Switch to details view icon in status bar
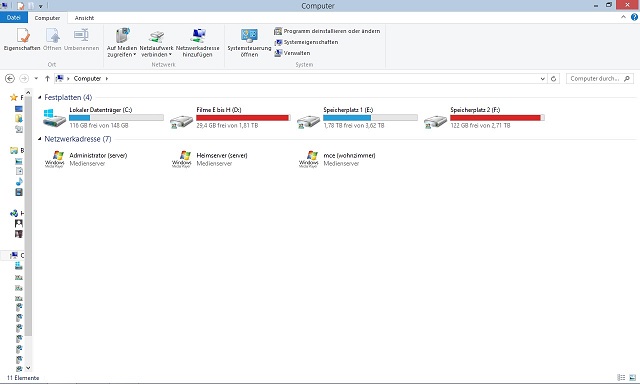 pos(621,378)
